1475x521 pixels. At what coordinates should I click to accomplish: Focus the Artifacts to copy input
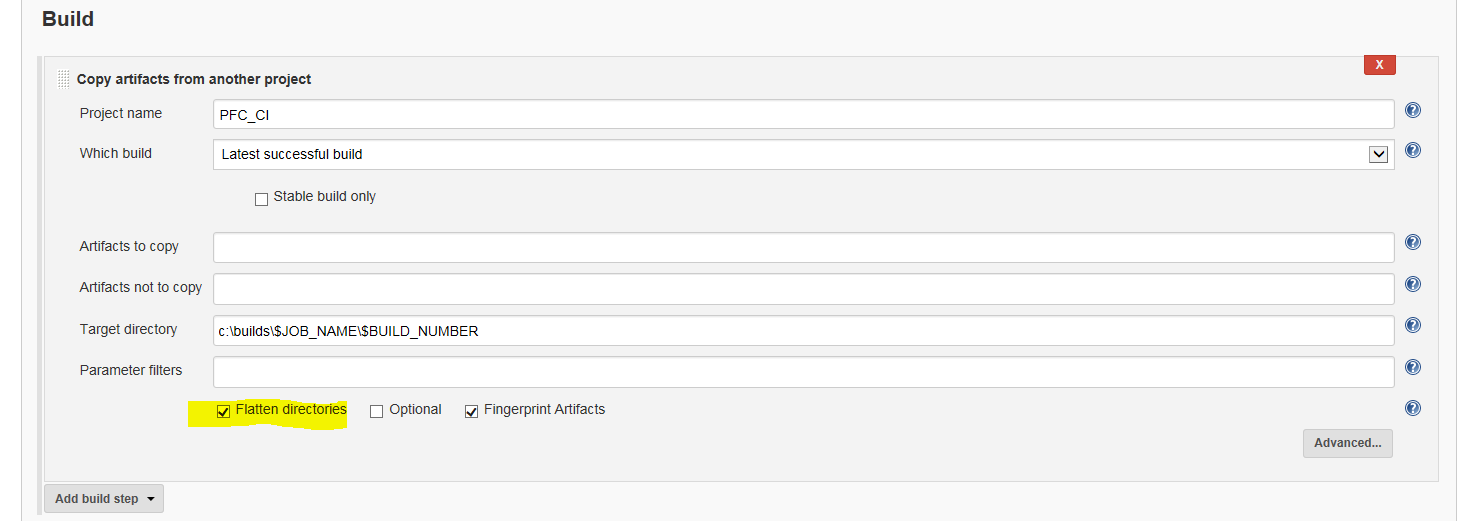(x=803, y=247)
